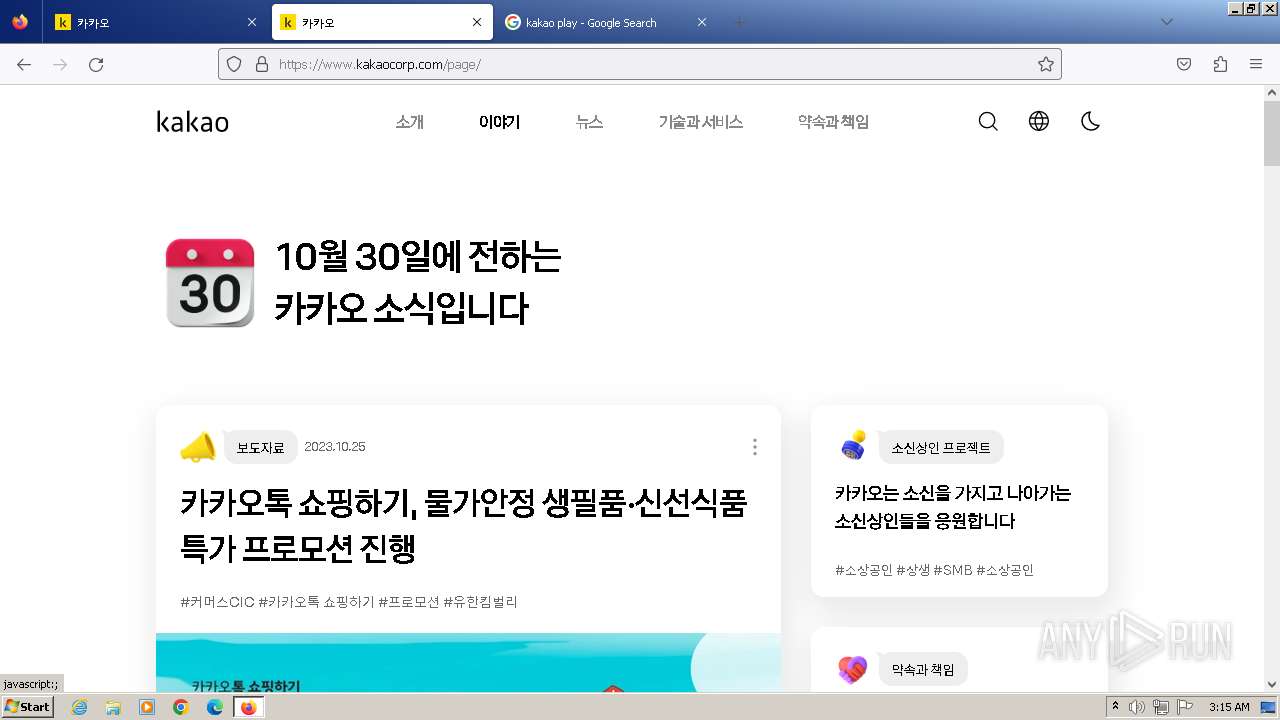Open the 카카오톡 쇼핑하기 promotion article headline
The height and width of the screenshot is (720, 1280).
(x=463, y=525)
